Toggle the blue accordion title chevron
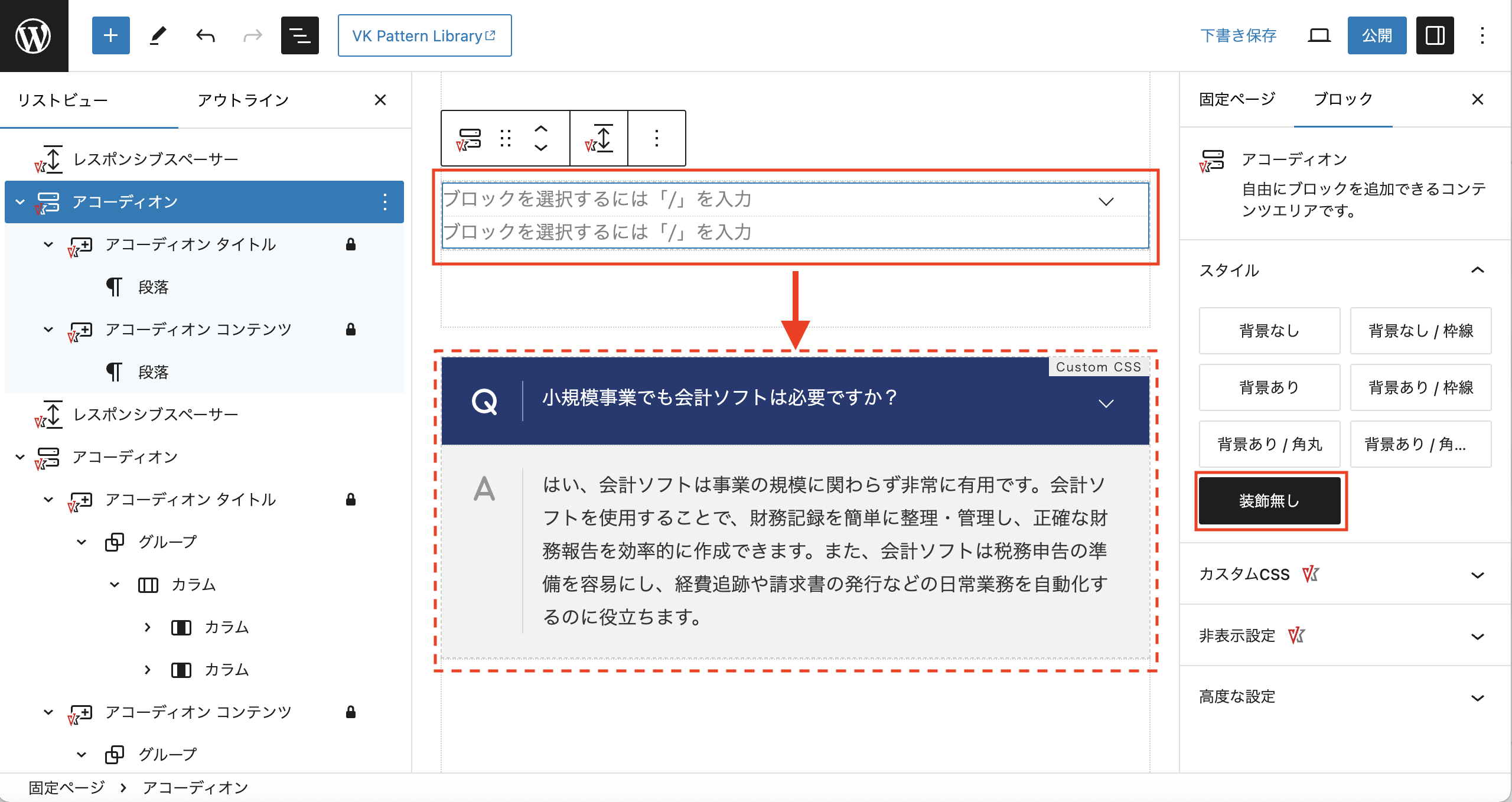The width and height of the screenshot is (1512, 802). (x=1106, y=403)
